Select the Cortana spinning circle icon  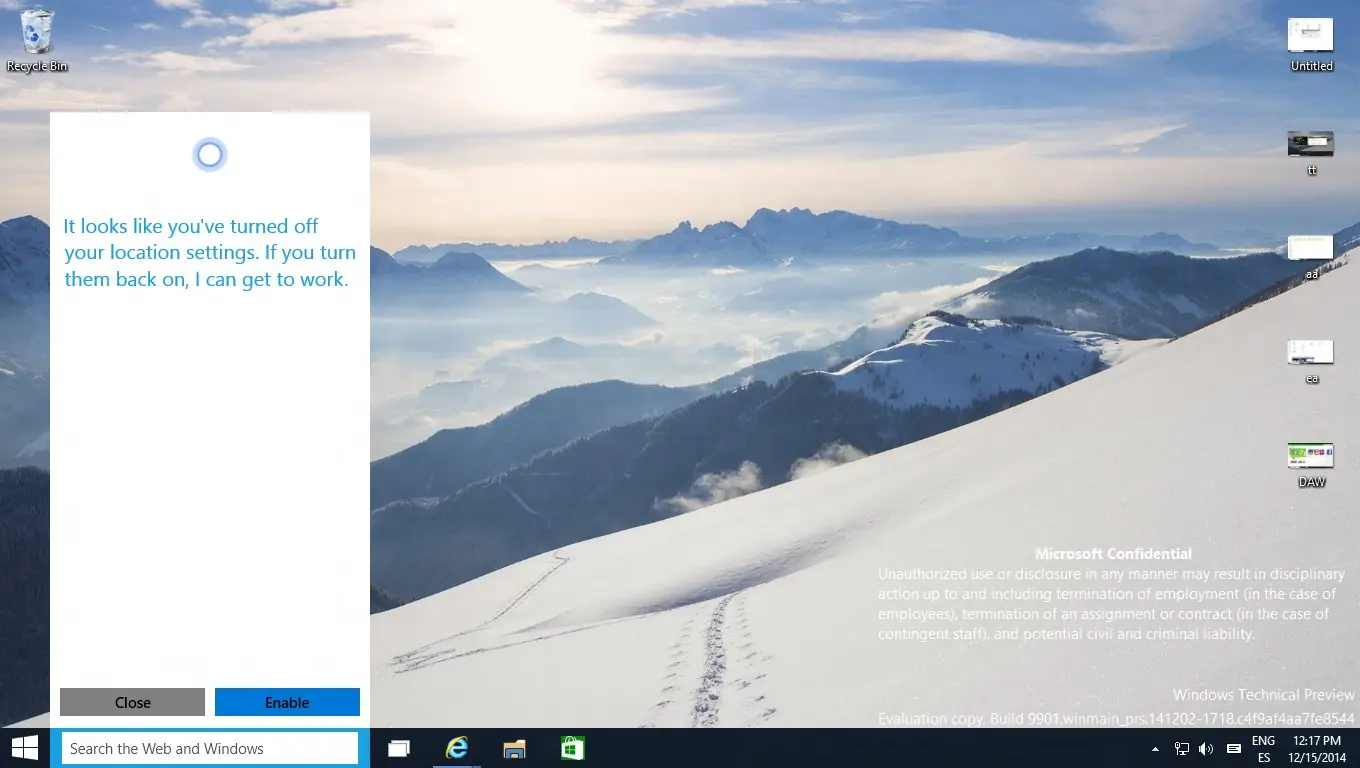pos(209,155)
